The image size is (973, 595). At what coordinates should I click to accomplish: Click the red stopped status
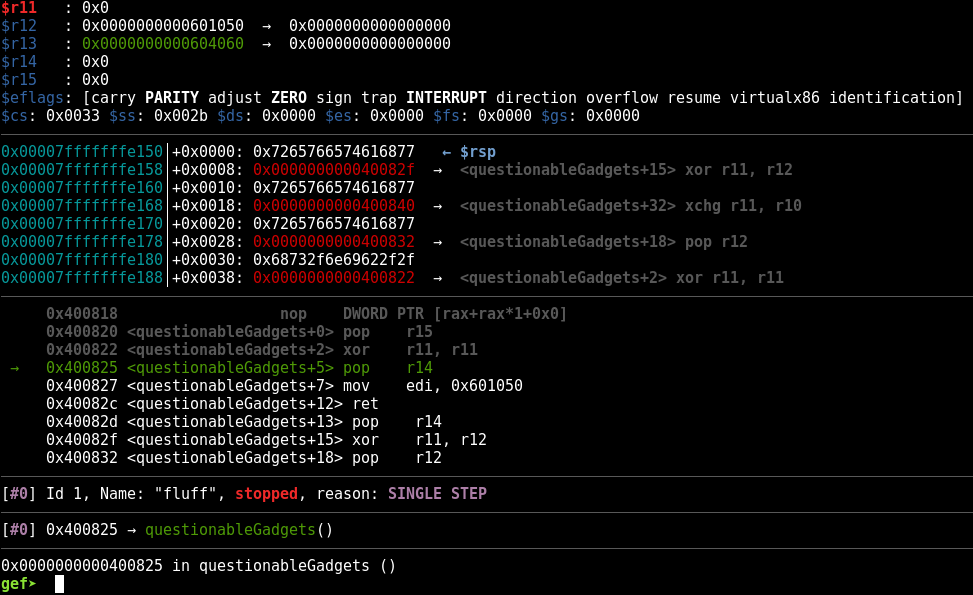(x=266, y=493)
